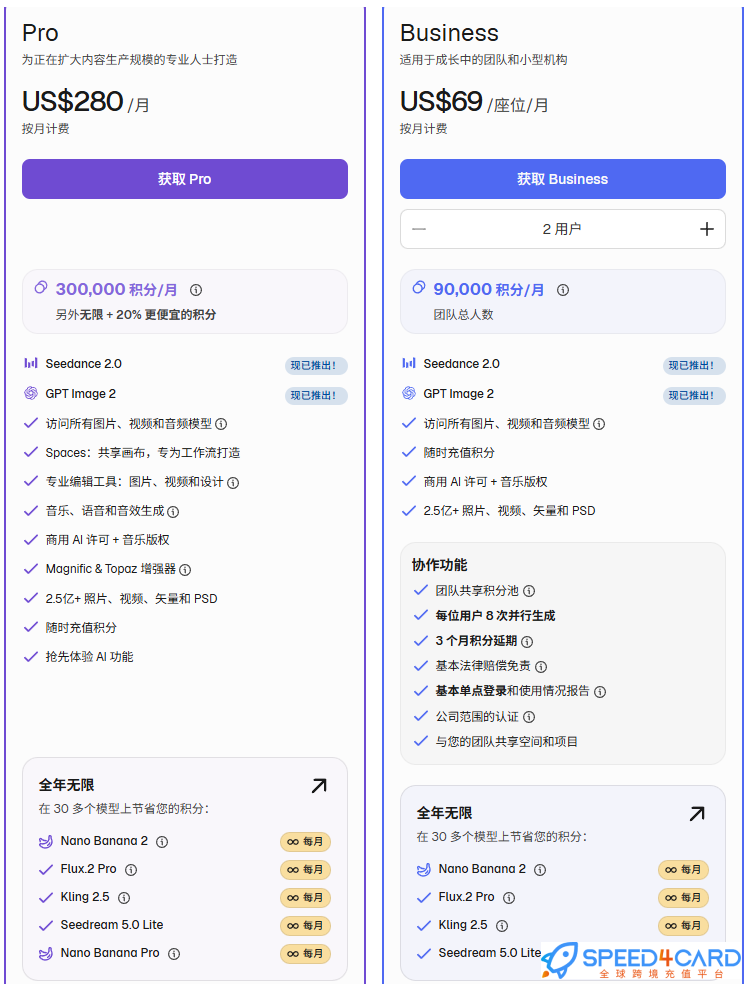Decrease Business seat count with minus
Image resolution: width=746 pixels, height=984 pixels.
419,229
